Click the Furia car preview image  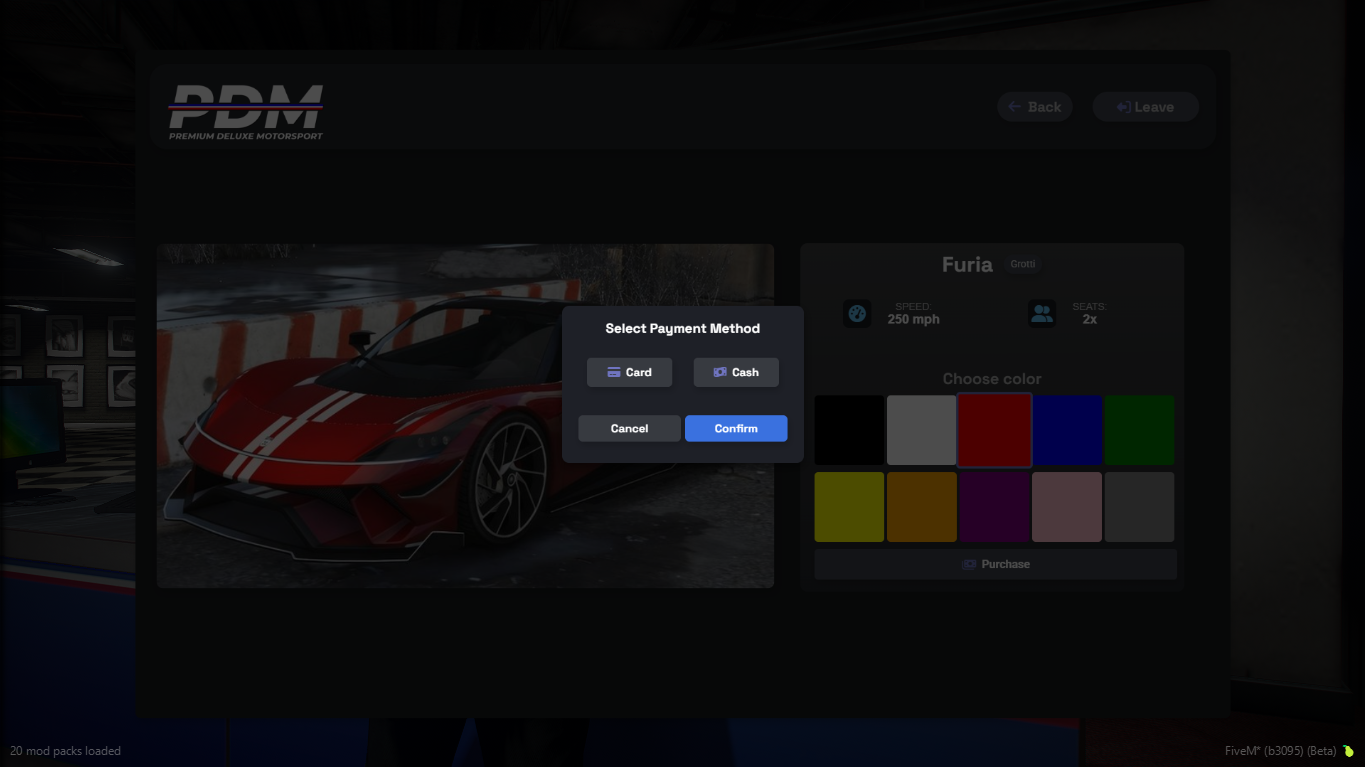465,416
